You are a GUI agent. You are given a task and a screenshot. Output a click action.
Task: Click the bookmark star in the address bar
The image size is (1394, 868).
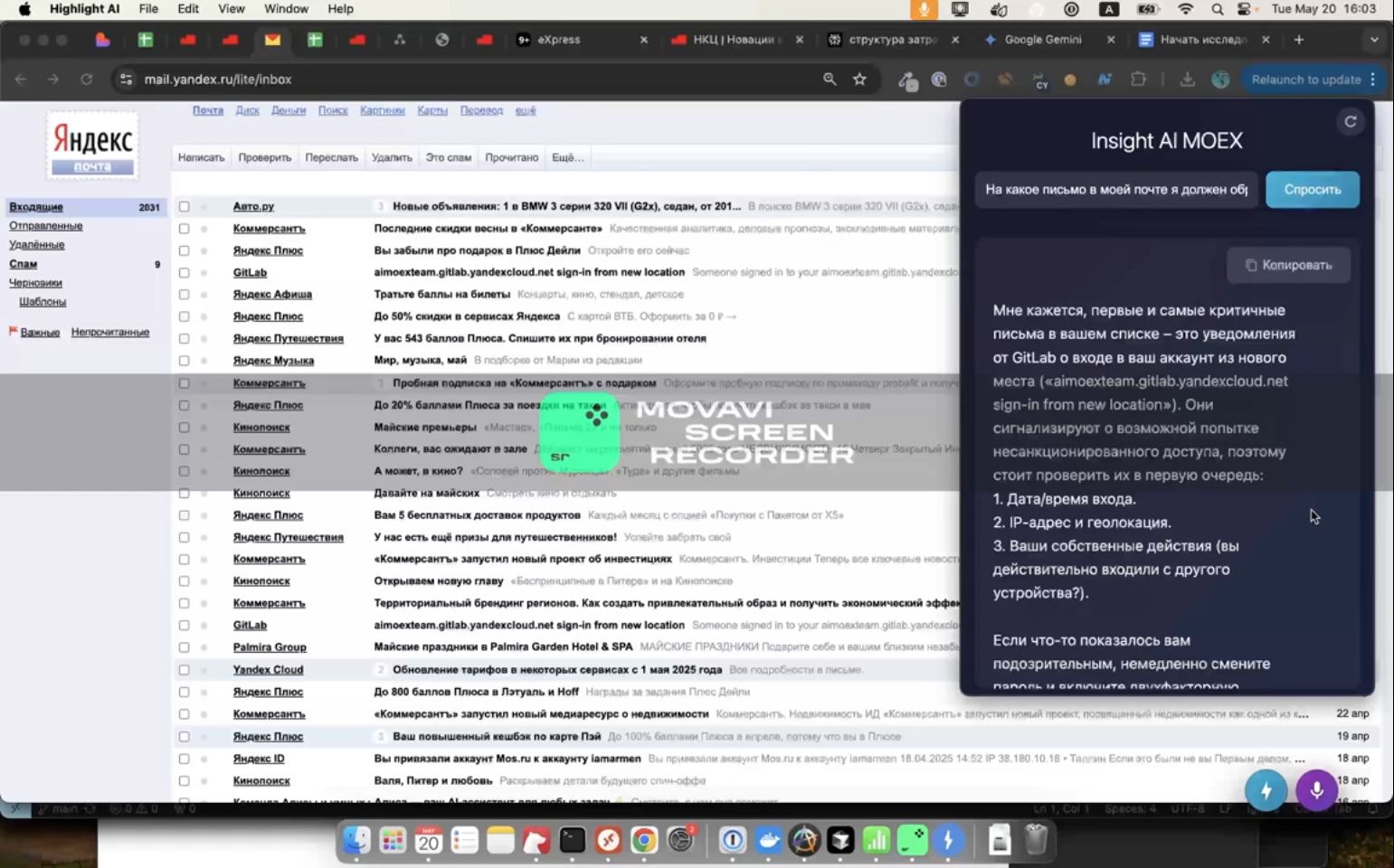[858, 80]
